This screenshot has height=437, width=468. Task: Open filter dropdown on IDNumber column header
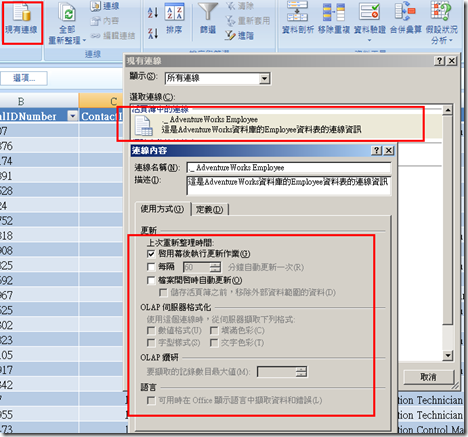point(72,116)
